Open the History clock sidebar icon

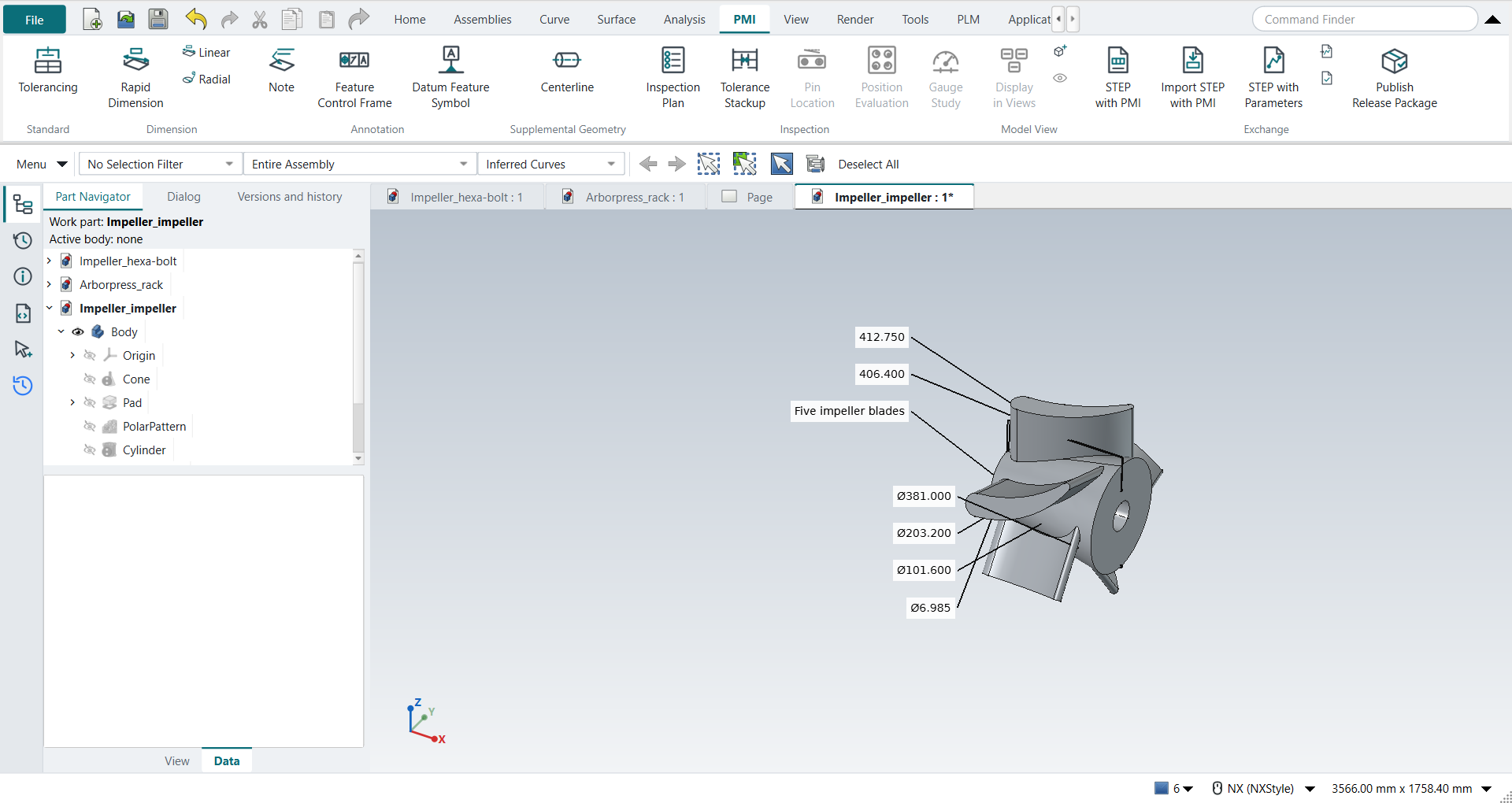(23, 240)
